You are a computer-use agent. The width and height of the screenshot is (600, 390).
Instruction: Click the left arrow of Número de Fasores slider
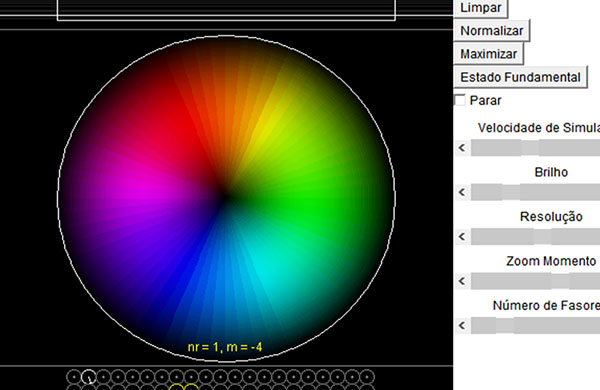(x=462, y=325)
